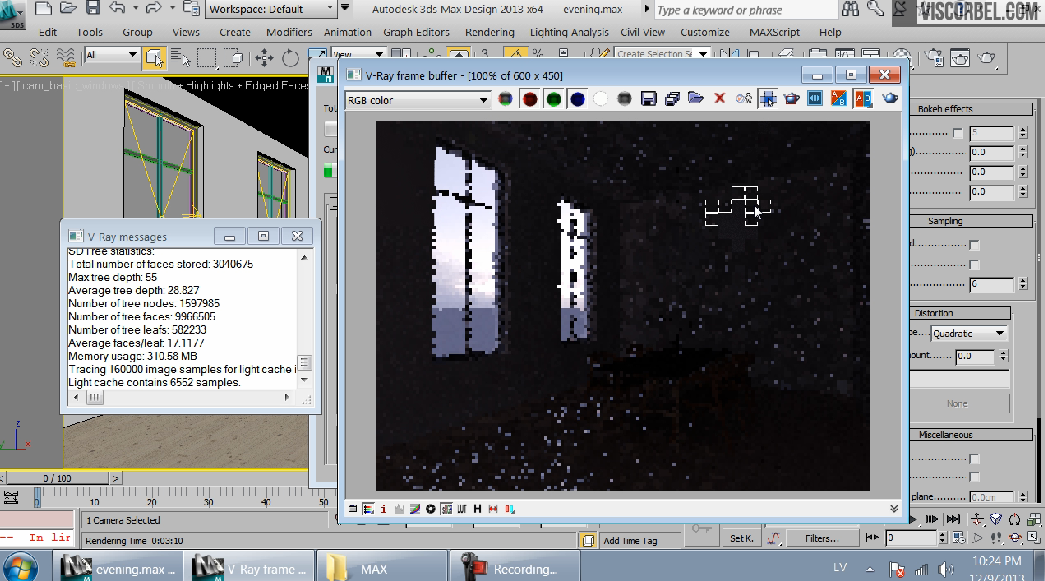
Task: Select the Link tool in main toolbar
Action: coord(12,58)
